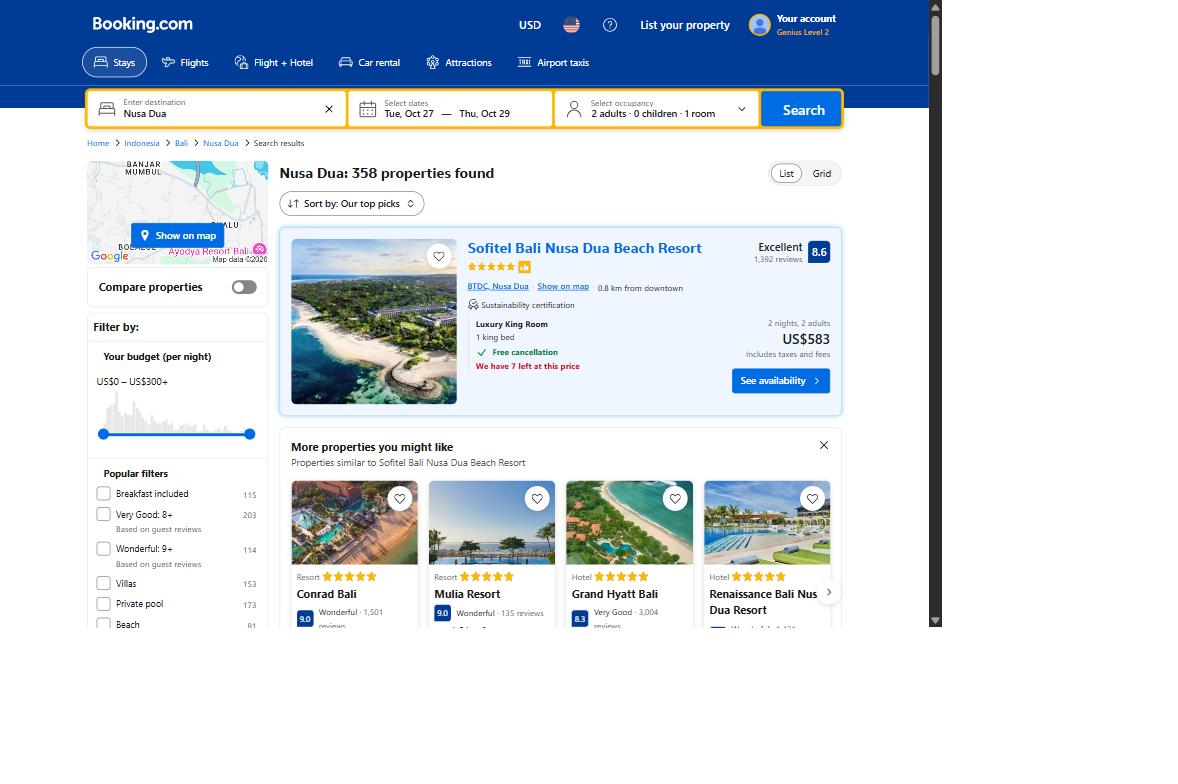Open Sort by: Our top picks dropdown
The width and height of the screenshot is (1178, 784).
click(x=352, y=204)
